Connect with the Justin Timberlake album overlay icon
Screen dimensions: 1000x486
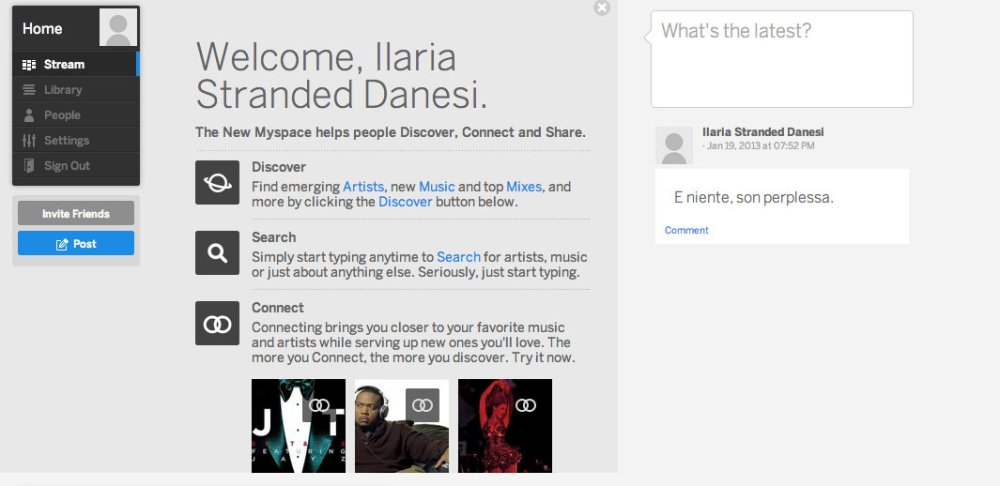pos(319,405)
